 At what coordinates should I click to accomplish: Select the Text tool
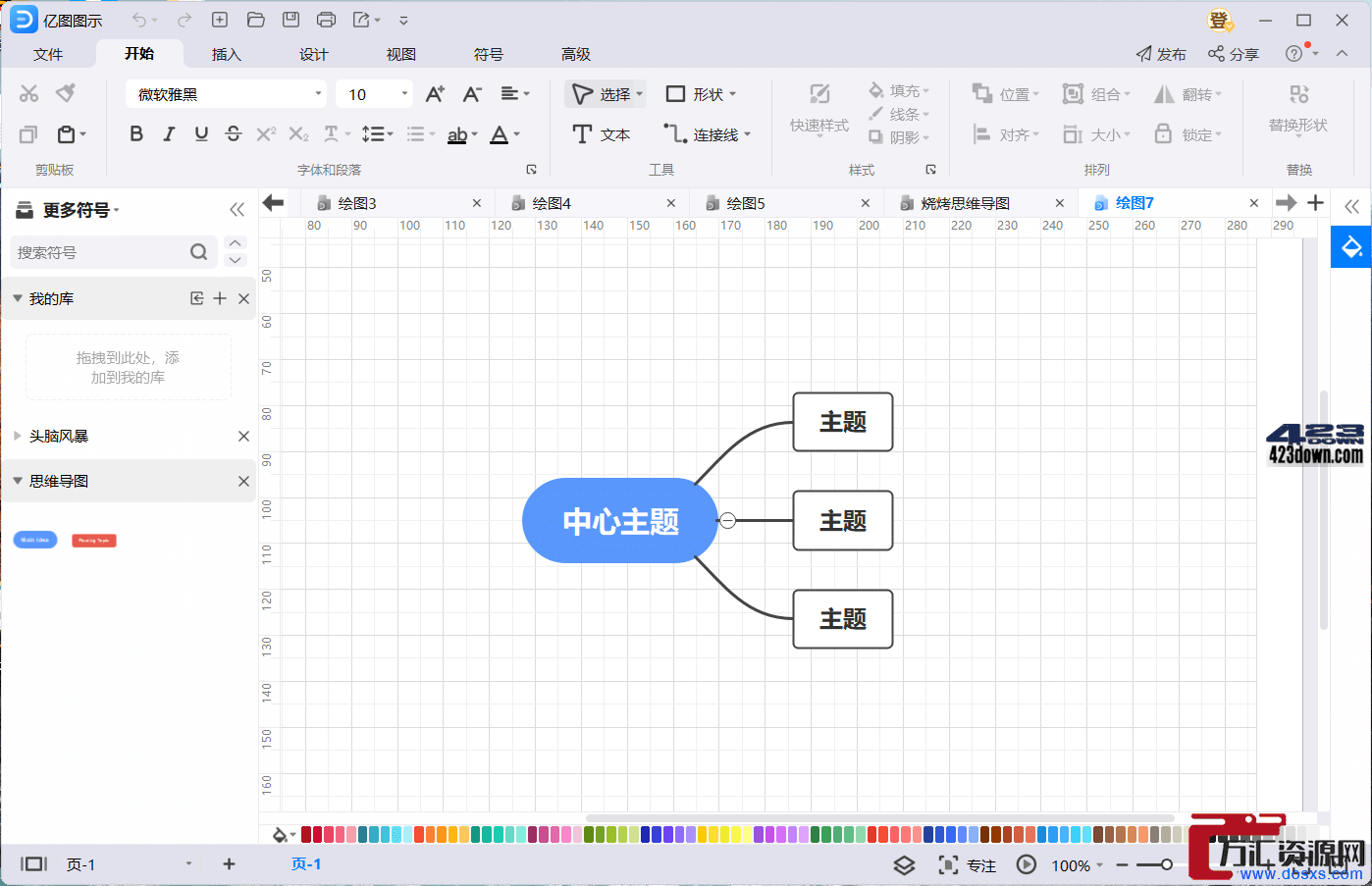tap(602, 134)
